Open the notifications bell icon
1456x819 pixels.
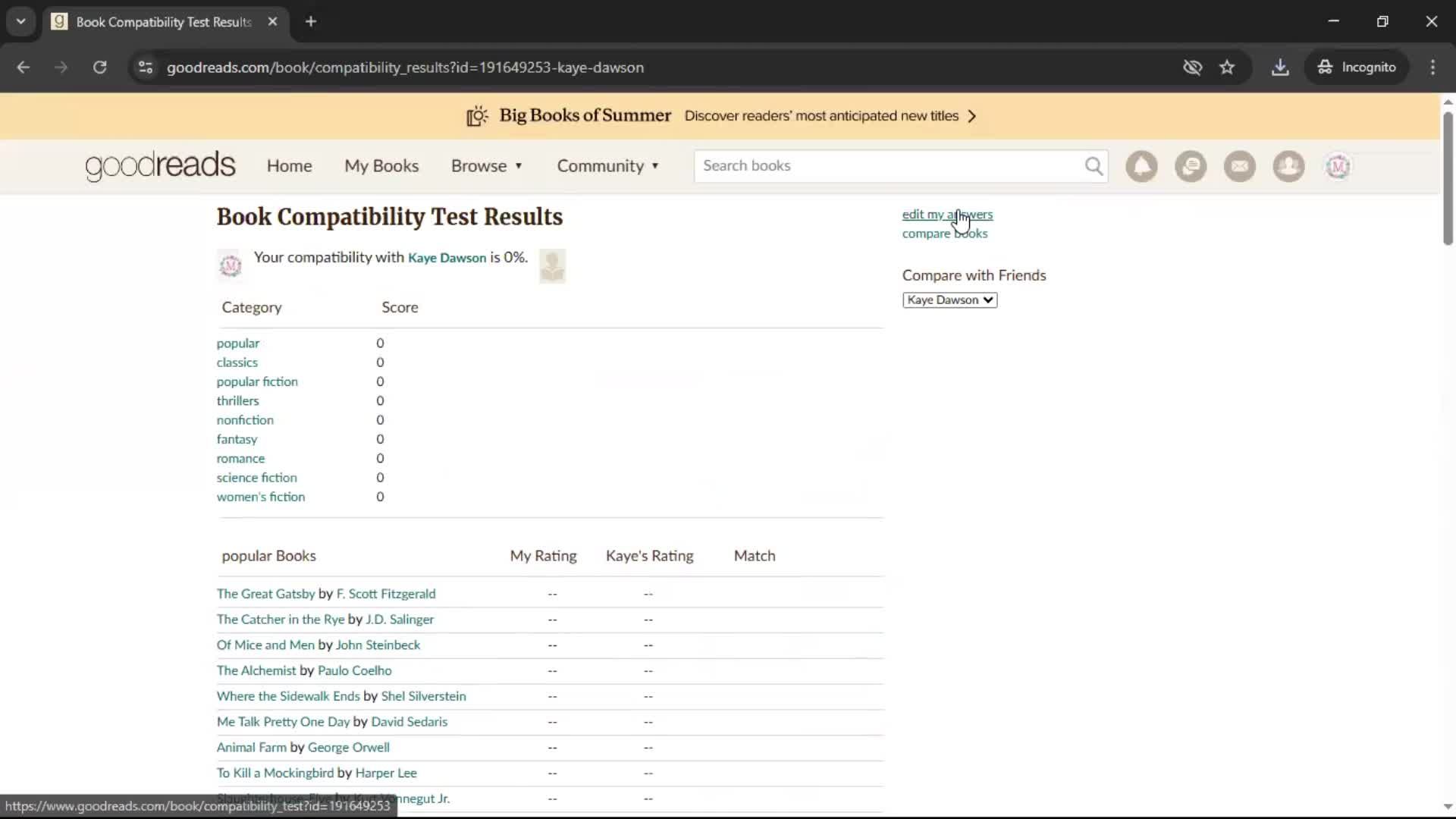(1141, 166)
